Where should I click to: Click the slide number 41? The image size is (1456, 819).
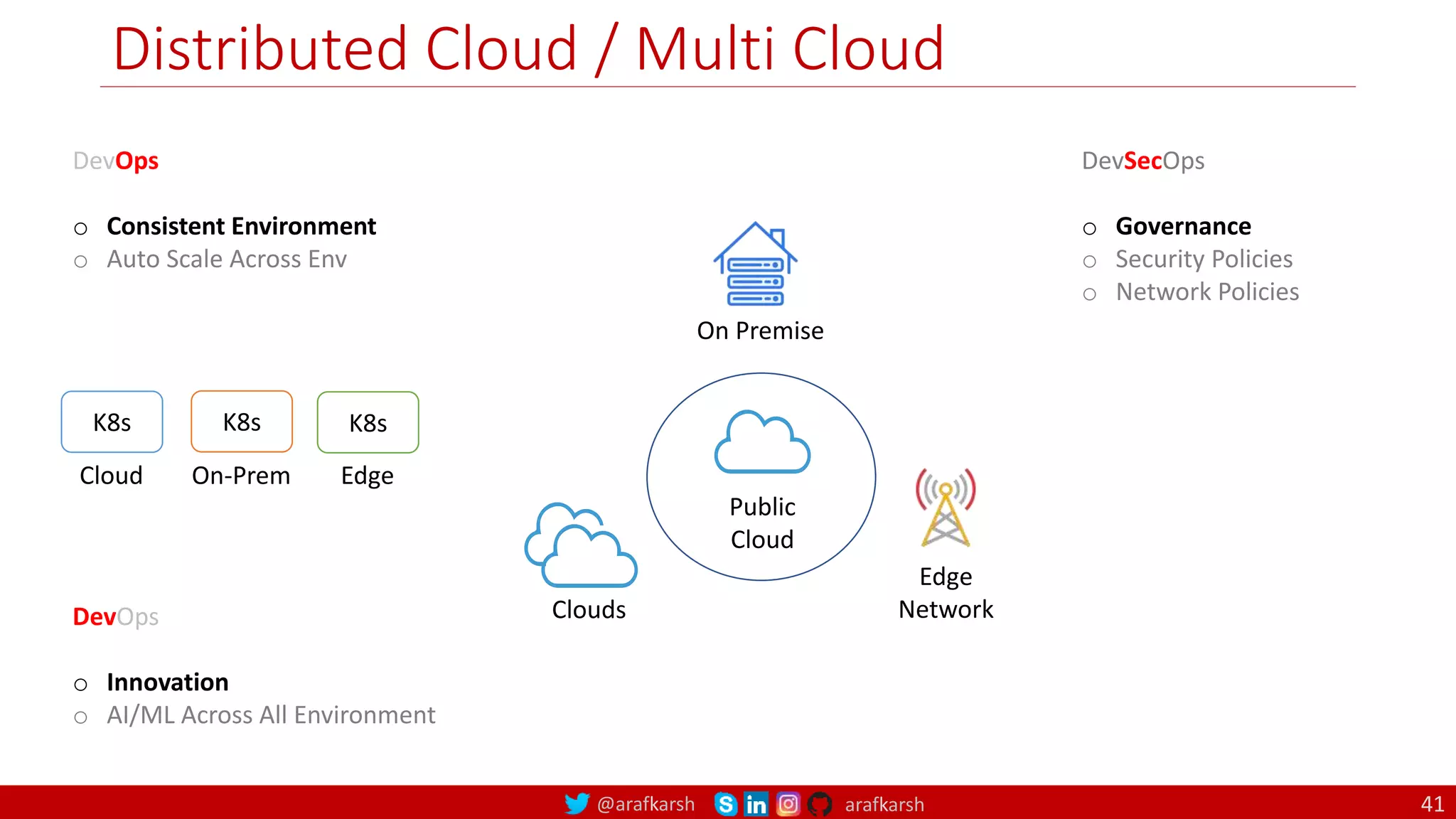pos(1432,804)
